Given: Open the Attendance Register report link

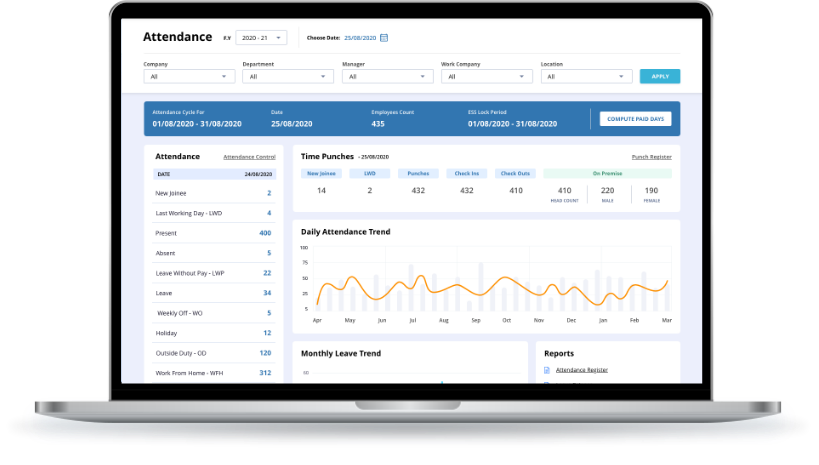Looking at the screenshot, I should (581, 370).
